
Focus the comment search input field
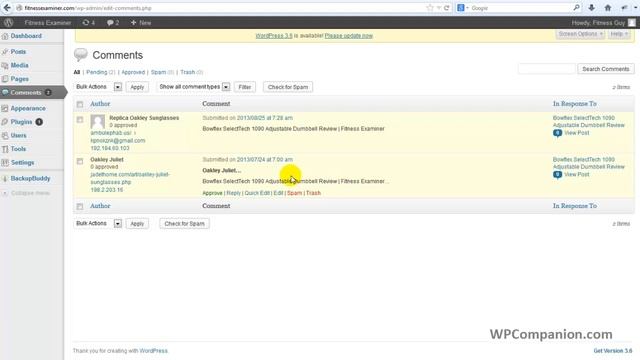pyautogui.click(x=547, y=69)
